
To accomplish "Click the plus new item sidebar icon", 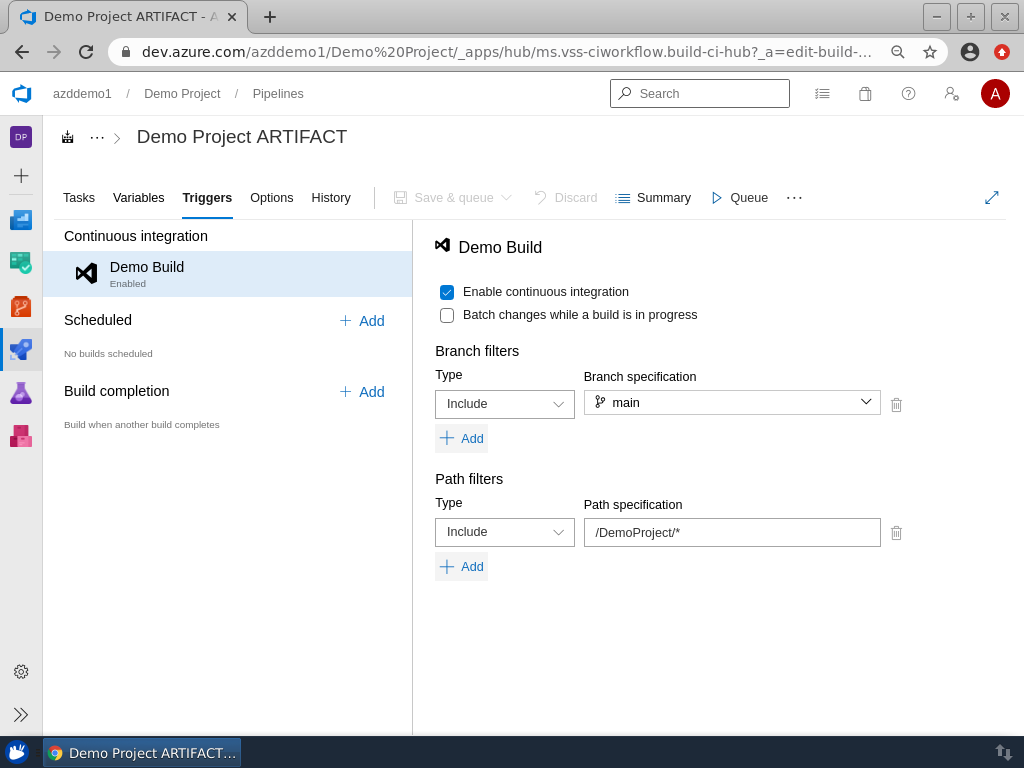I will [x=21, y=176].
